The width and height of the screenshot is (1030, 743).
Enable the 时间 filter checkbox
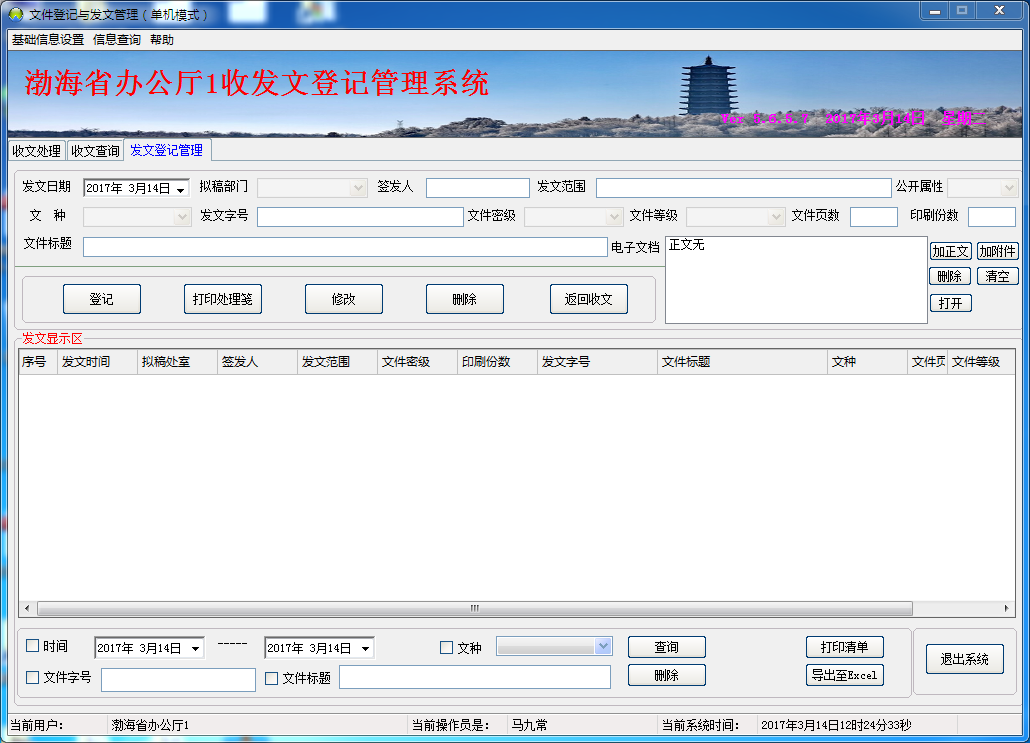pyautogui.click(x=32, y=646)
